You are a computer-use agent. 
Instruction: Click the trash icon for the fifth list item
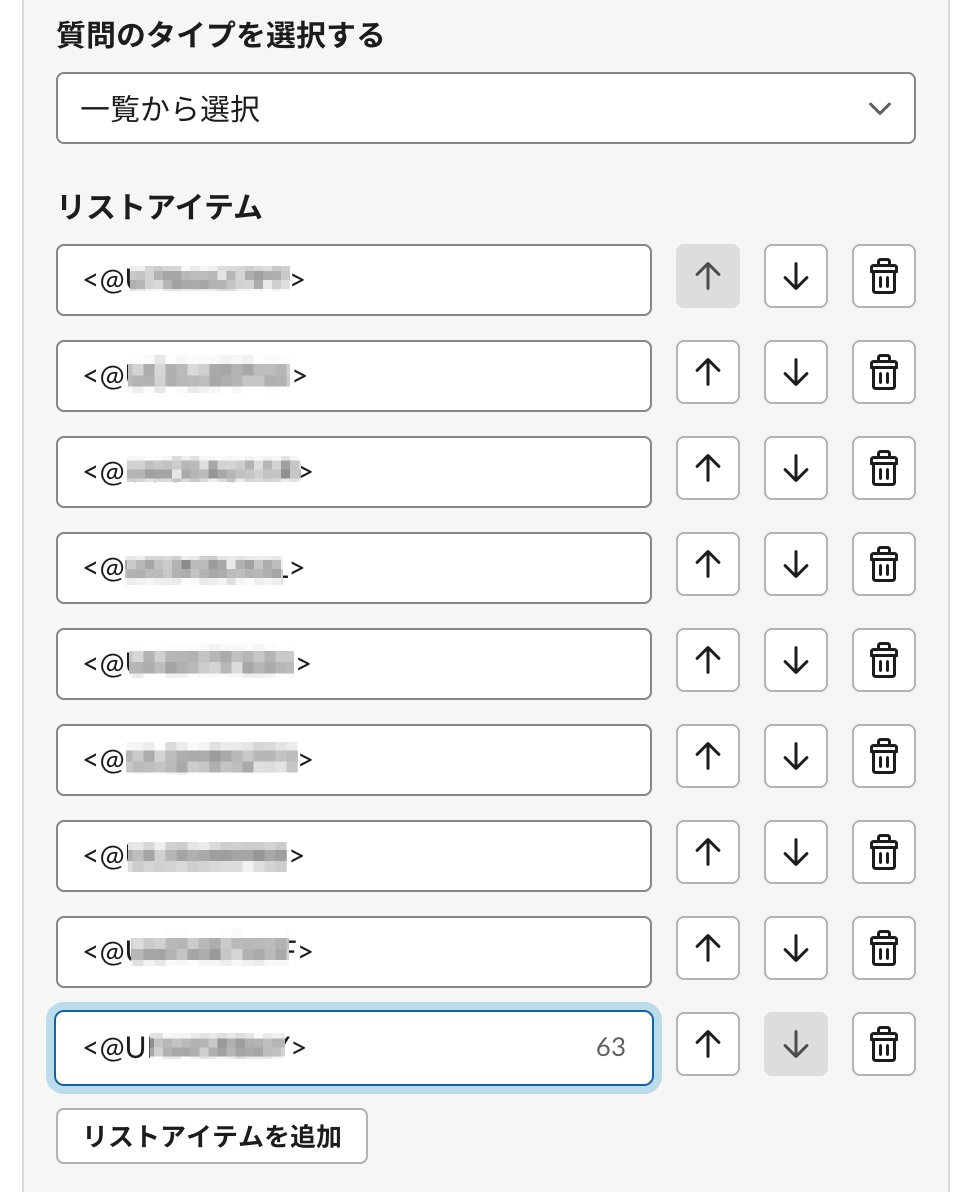point(883,660)
